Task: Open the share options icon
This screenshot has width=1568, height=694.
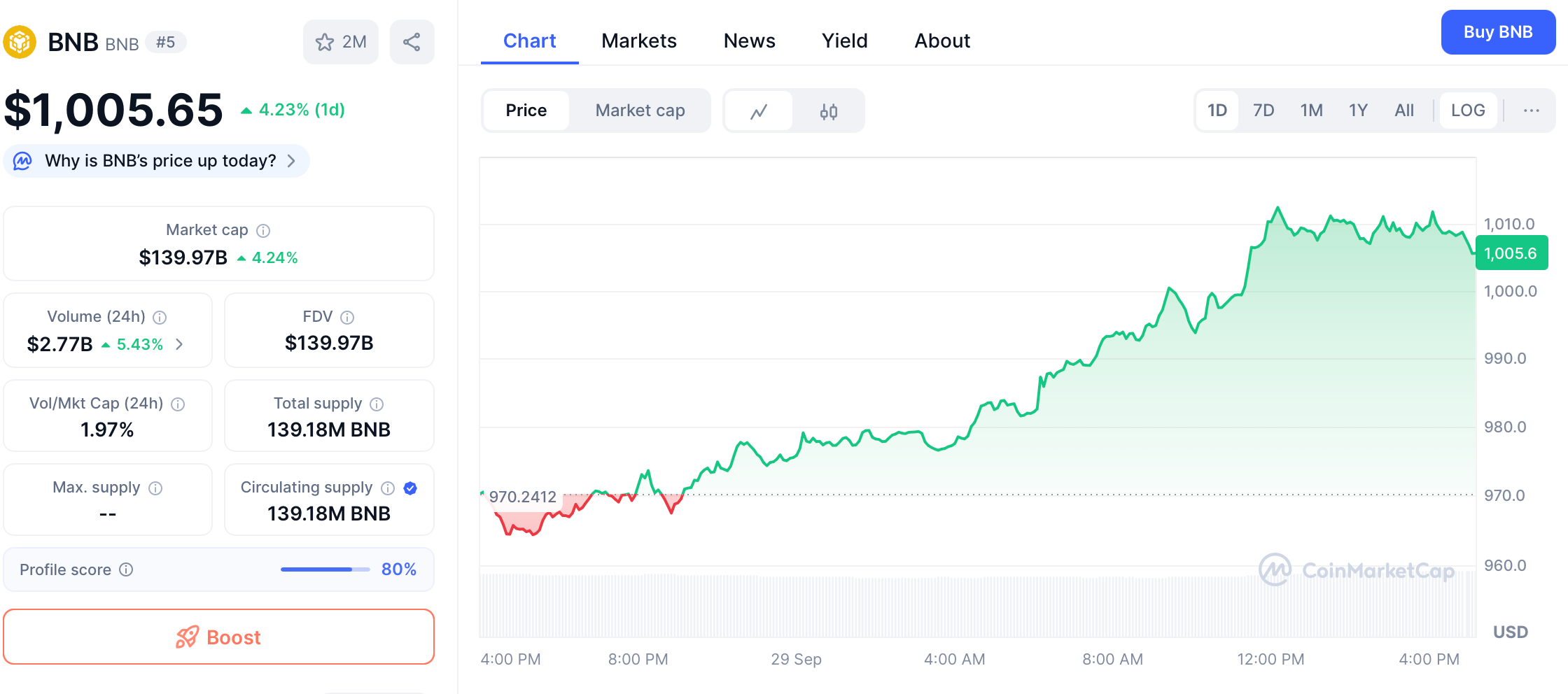Action: tap(412, 41)
